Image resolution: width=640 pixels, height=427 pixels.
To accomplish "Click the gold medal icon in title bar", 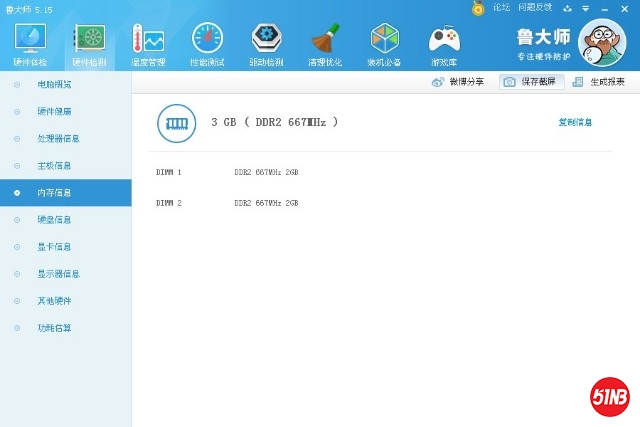I will (478, 8).
